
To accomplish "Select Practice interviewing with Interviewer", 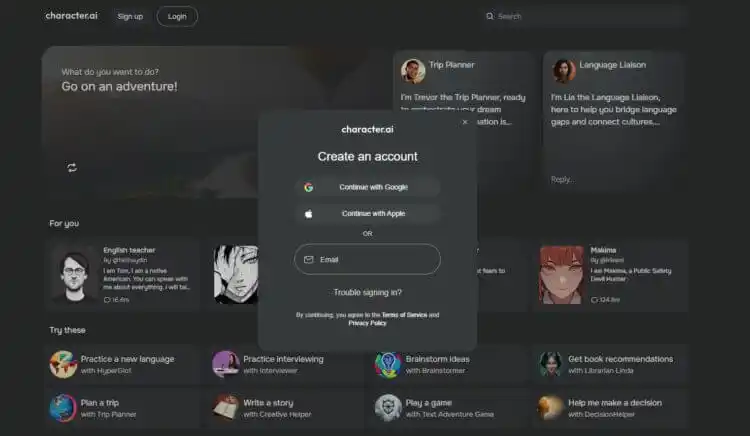I will 285,364.
